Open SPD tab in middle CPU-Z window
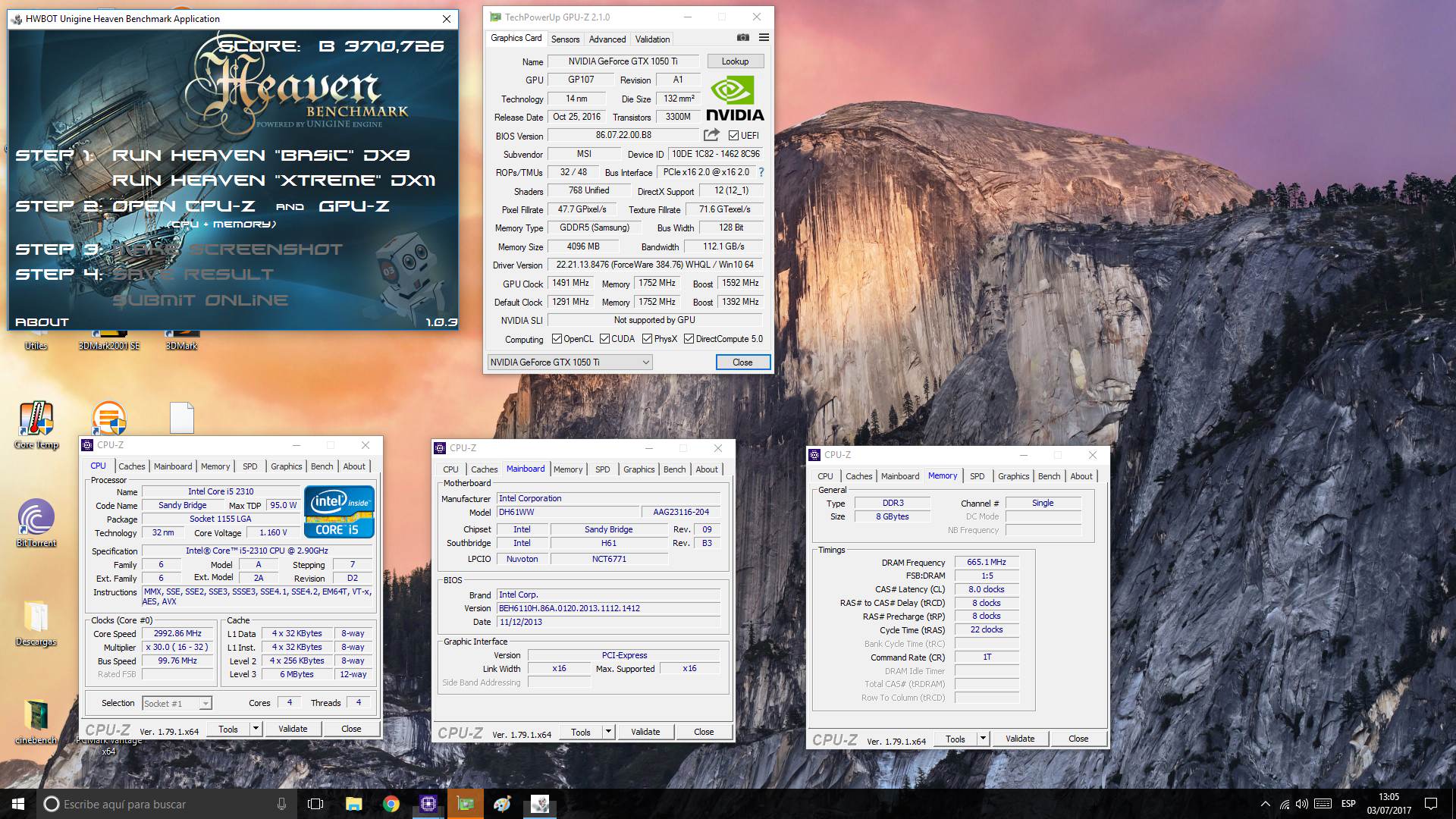This screenshot has height=819, width=1456. [x=602, y=469]
